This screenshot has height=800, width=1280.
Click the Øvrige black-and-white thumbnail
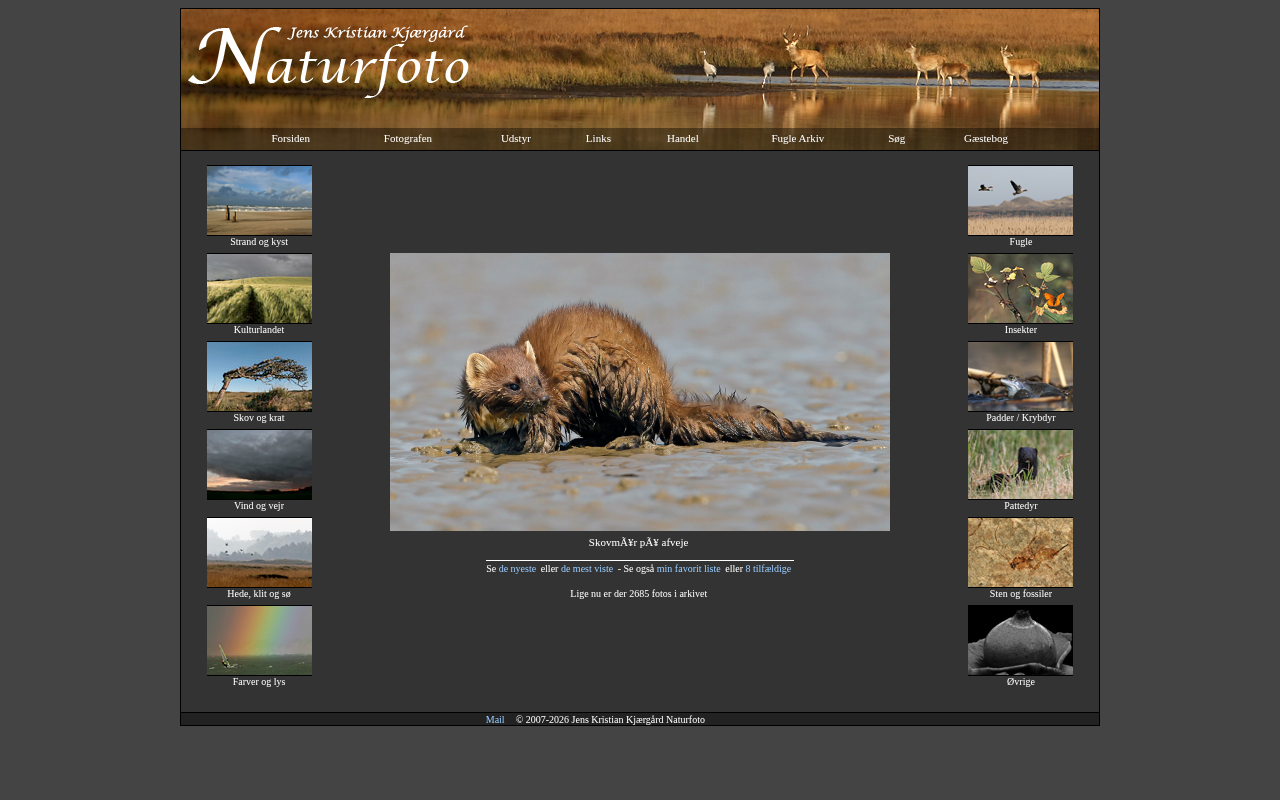(1020, 640)
